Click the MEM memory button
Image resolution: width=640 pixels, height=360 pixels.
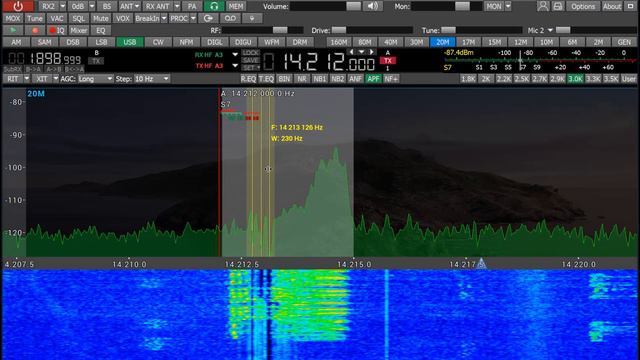point(236,6)
